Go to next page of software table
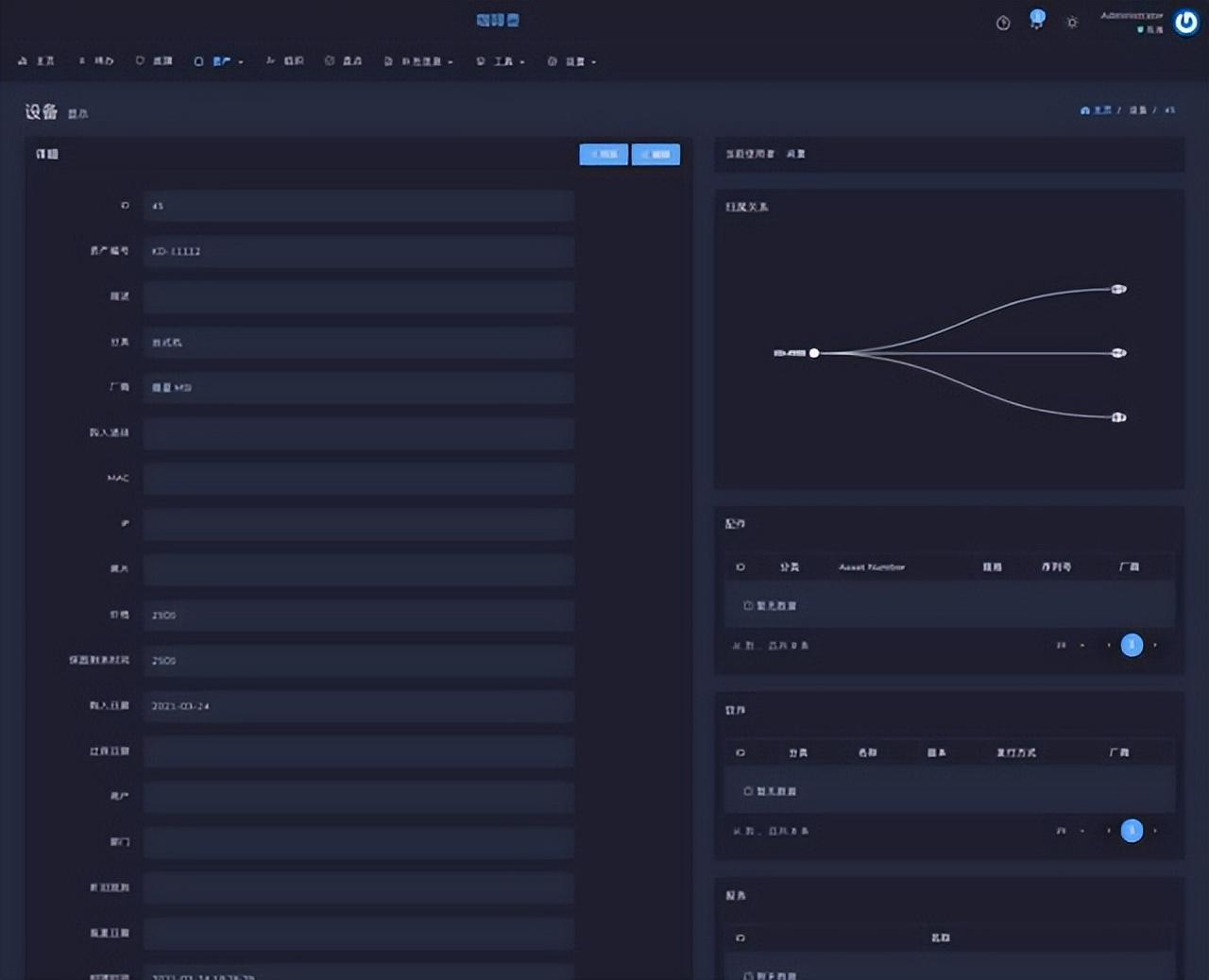 coord(1155,831)
